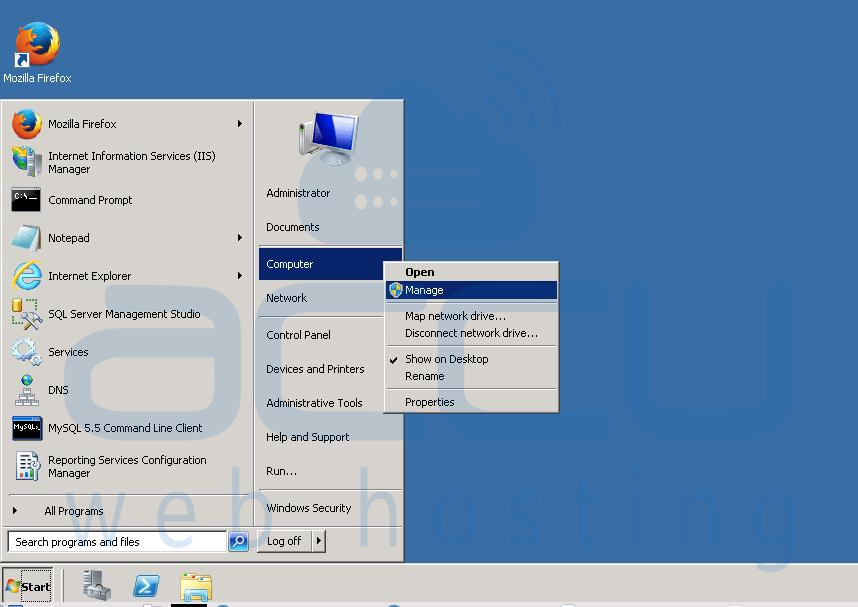Select Rename in the context menu
The image size is (858, 607).
471,376
